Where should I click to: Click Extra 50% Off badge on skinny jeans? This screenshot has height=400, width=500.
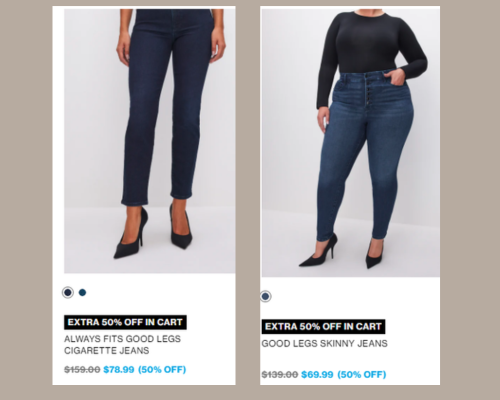pos(323,326)
